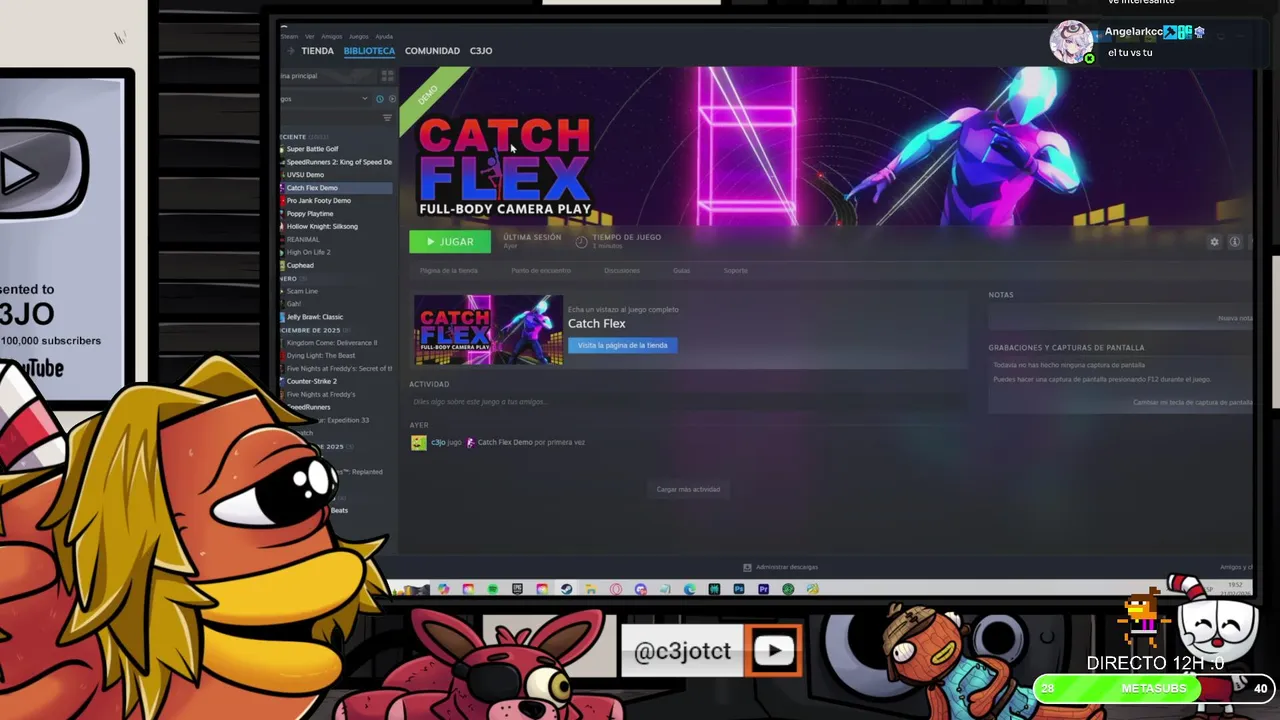Click Cambiar mi tecla de captura link
The width and height of the screenshot is (1280, 720).
[x=1192, y=402]
